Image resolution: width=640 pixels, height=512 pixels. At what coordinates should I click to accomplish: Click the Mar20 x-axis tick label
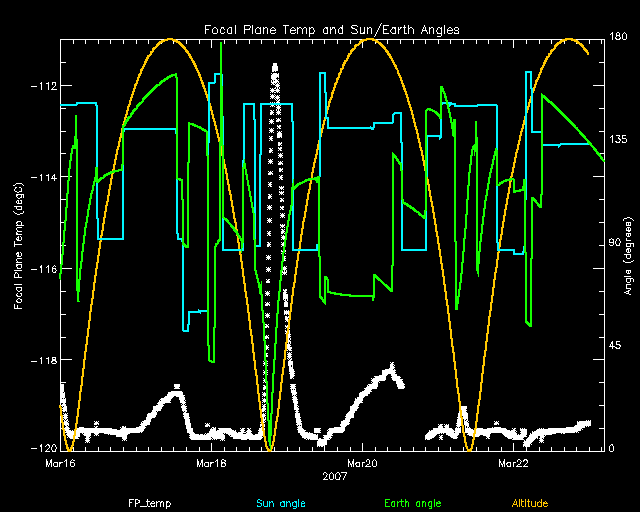pos(362,463)
